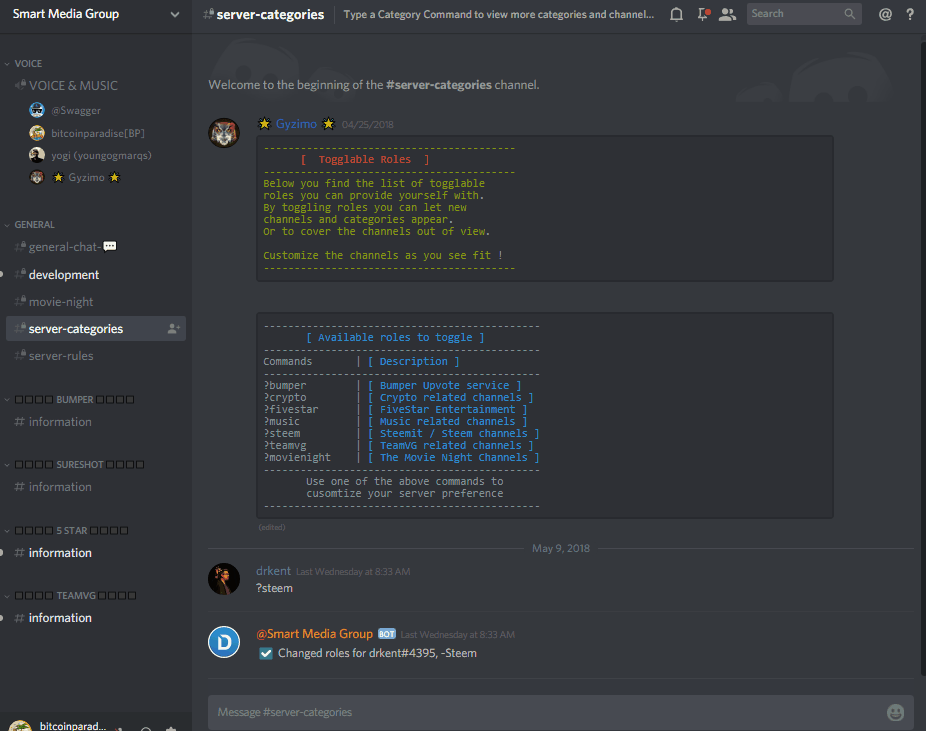The height and width of the screenshot is (731, 926).
Task: Open the emoji picker
Action: pyautogui.click(x=895, y=712)
